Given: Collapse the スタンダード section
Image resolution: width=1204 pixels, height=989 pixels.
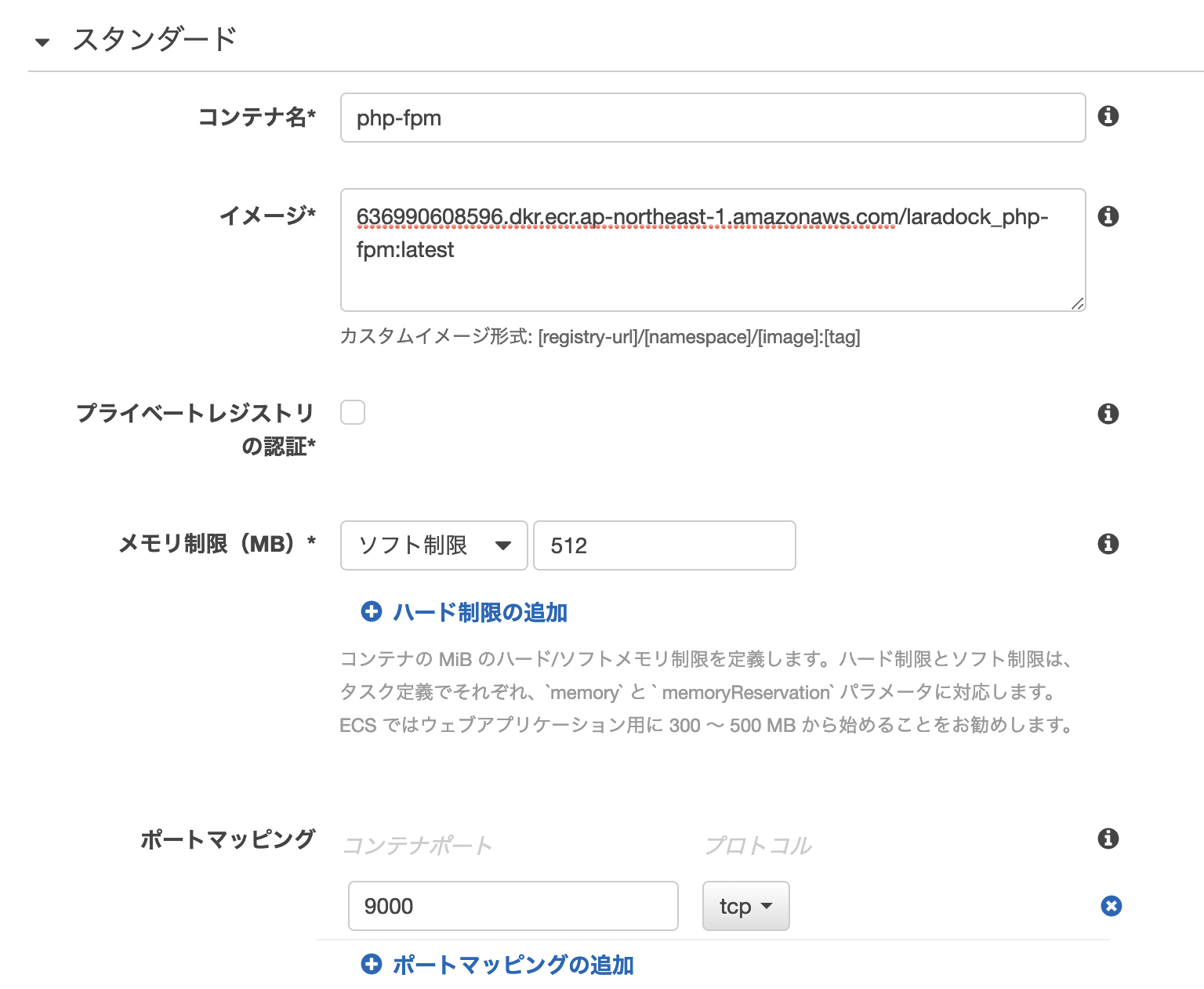Looking at the screenshot, I should (x=42, y=42).
